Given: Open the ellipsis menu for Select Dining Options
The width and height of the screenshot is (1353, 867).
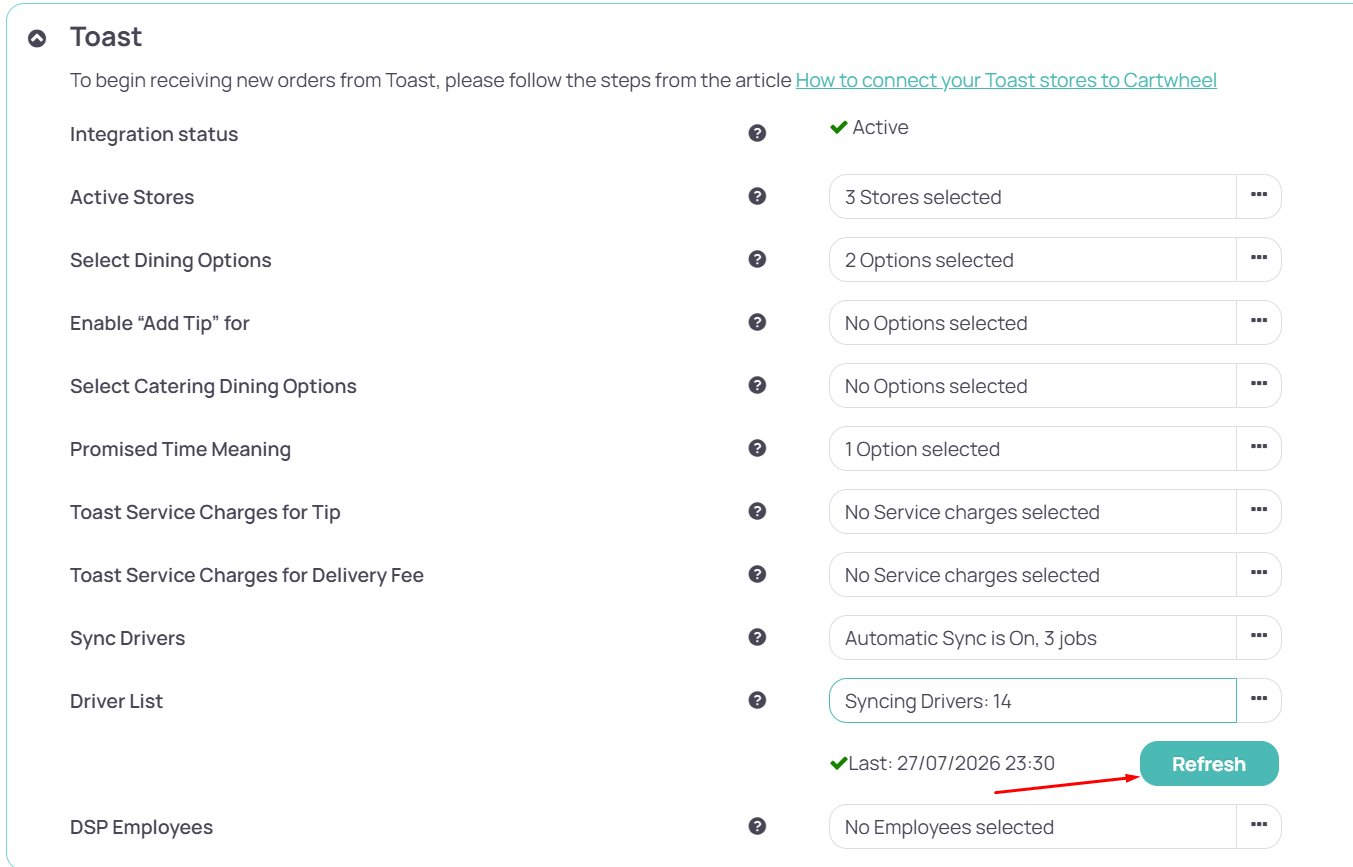Looking at the screenshot, I should tap(1259, 260).
